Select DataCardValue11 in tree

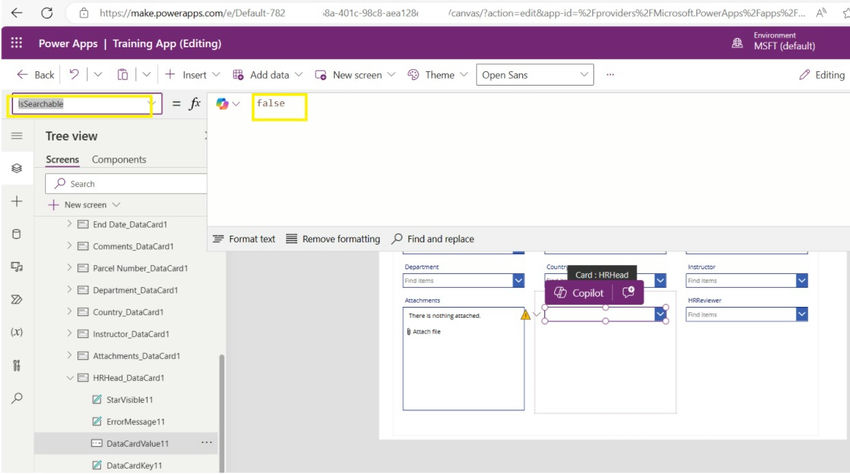(x=138, y=444)
